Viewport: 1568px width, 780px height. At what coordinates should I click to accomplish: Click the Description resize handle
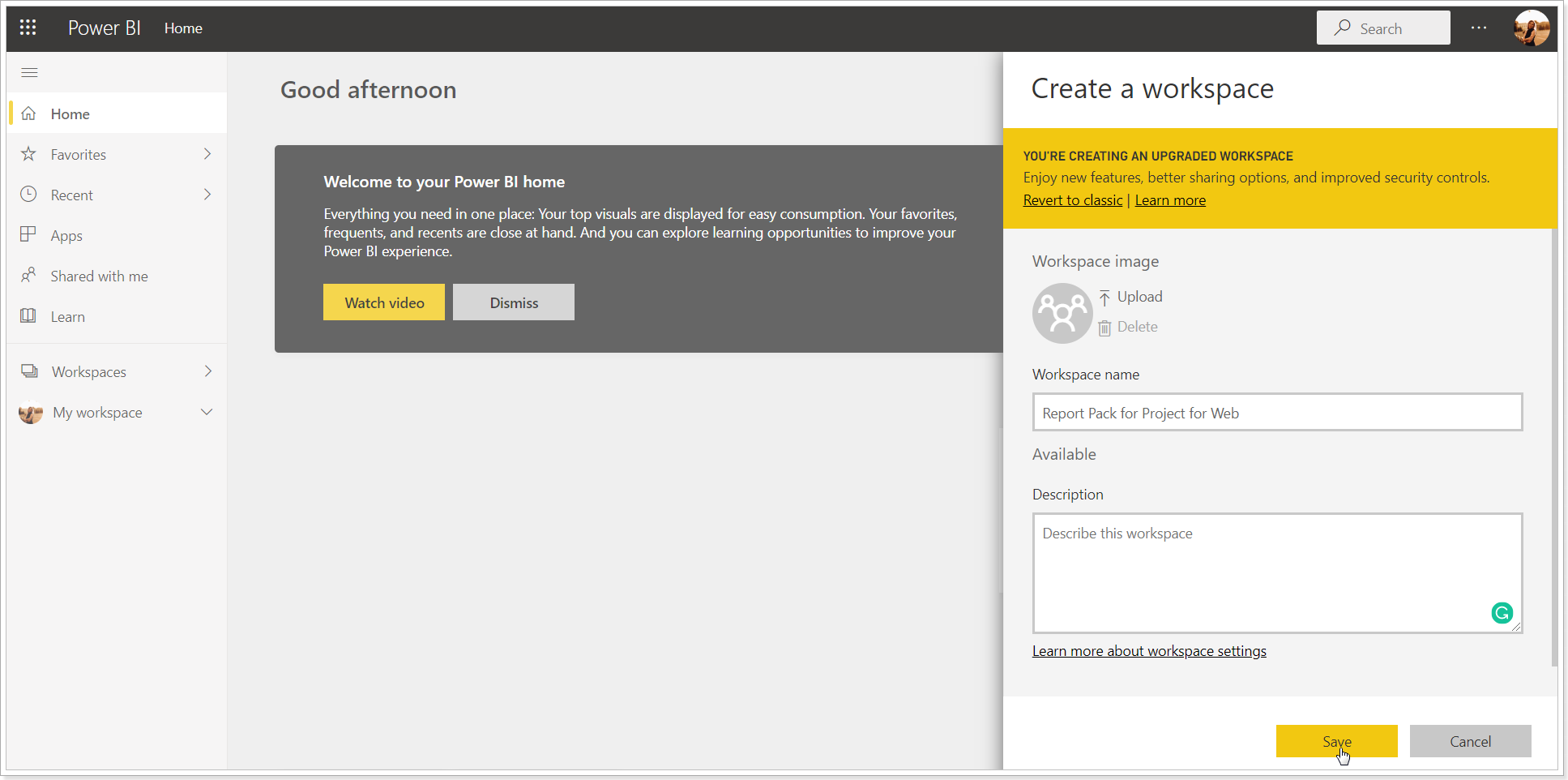pos(1516,627)
